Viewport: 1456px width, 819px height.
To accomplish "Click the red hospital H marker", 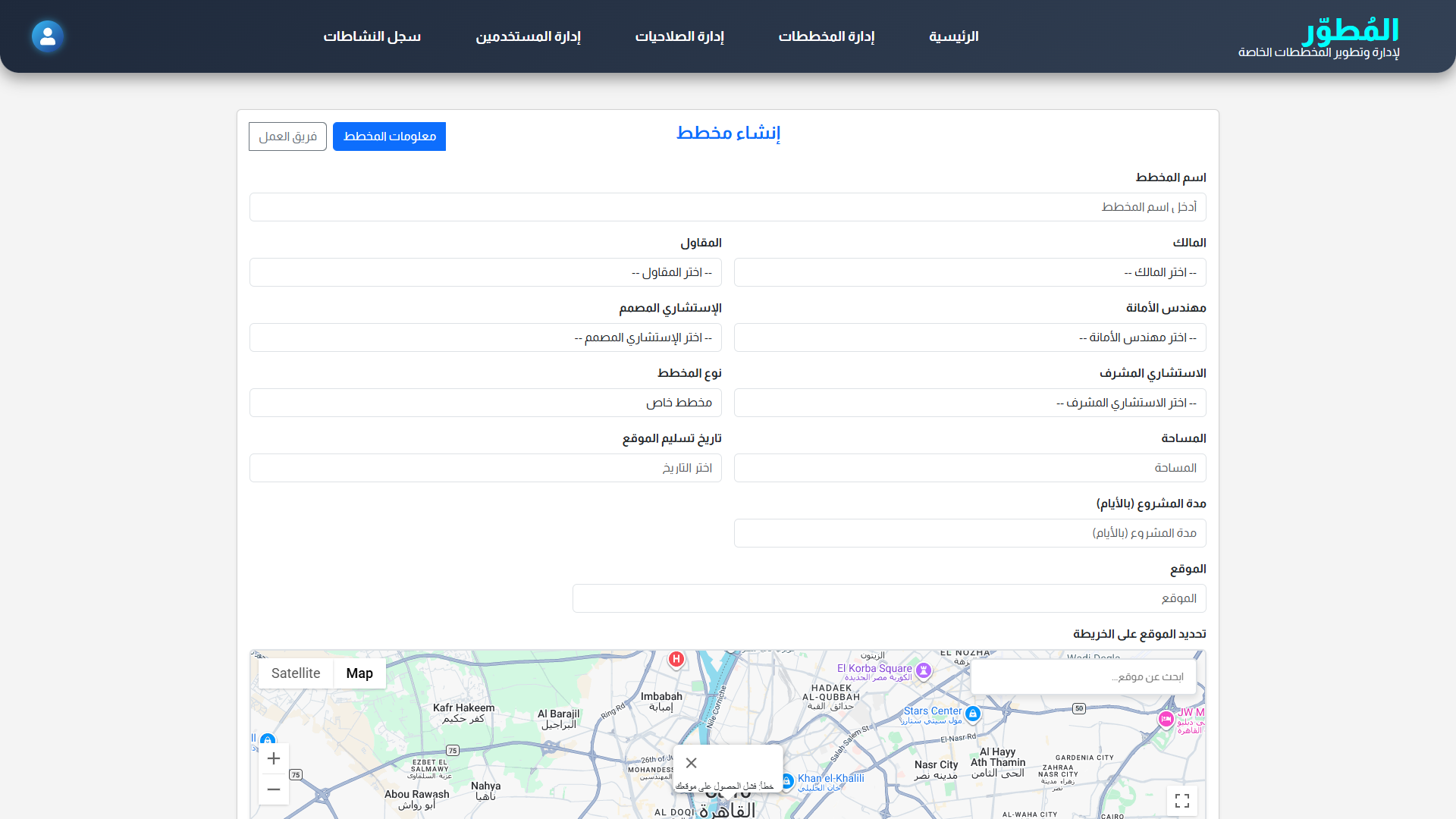I will (676, 659).
